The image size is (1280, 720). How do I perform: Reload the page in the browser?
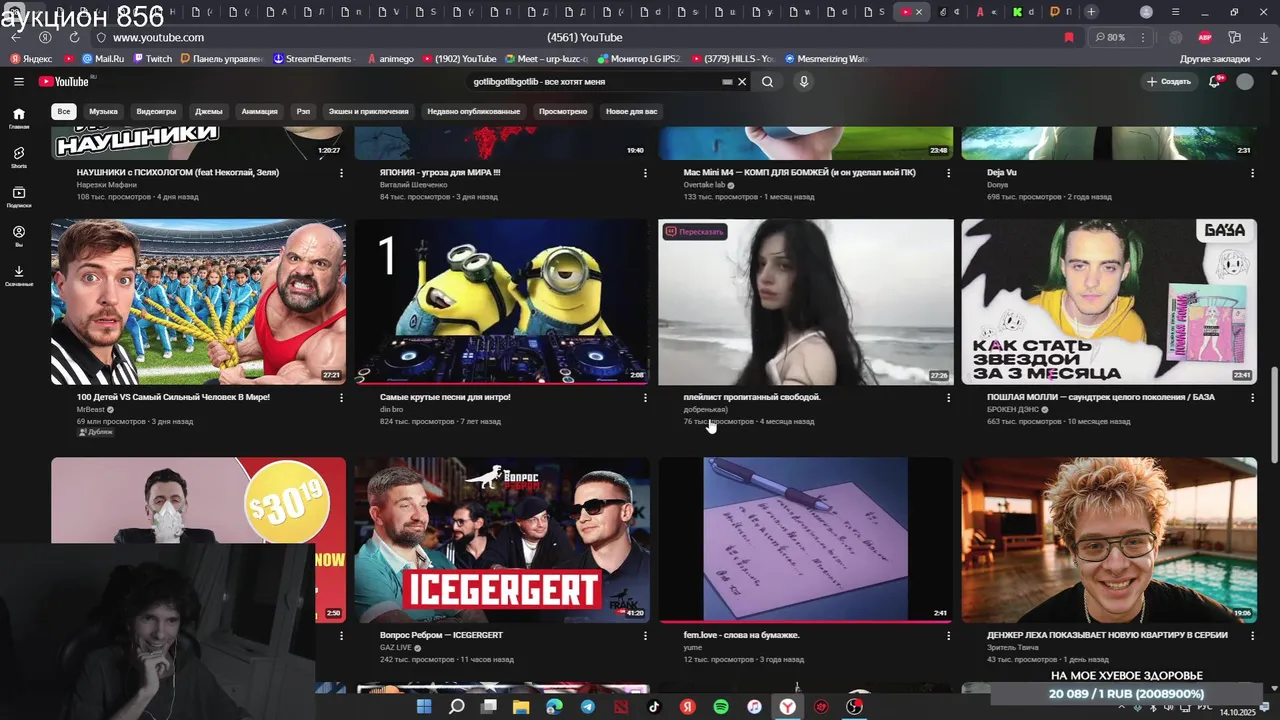tap(74, 37)
